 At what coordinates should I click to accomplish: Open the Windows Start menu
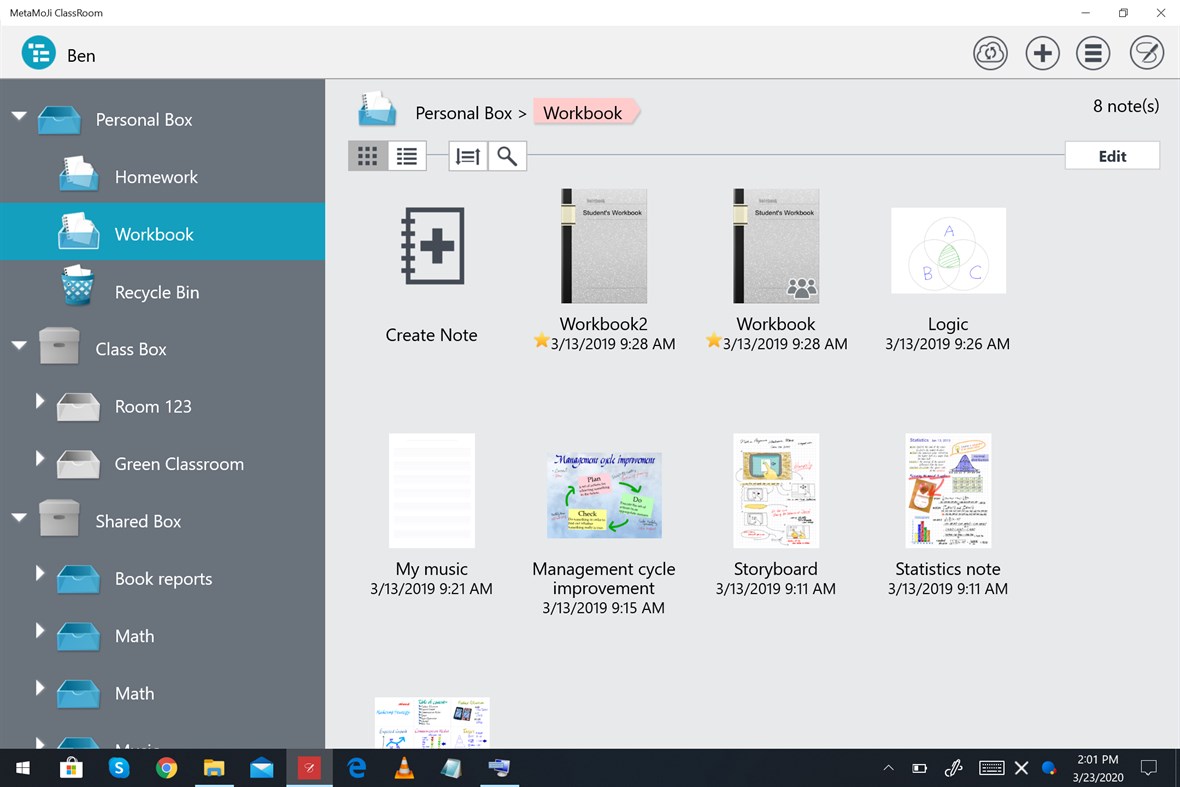click(21, 767)
